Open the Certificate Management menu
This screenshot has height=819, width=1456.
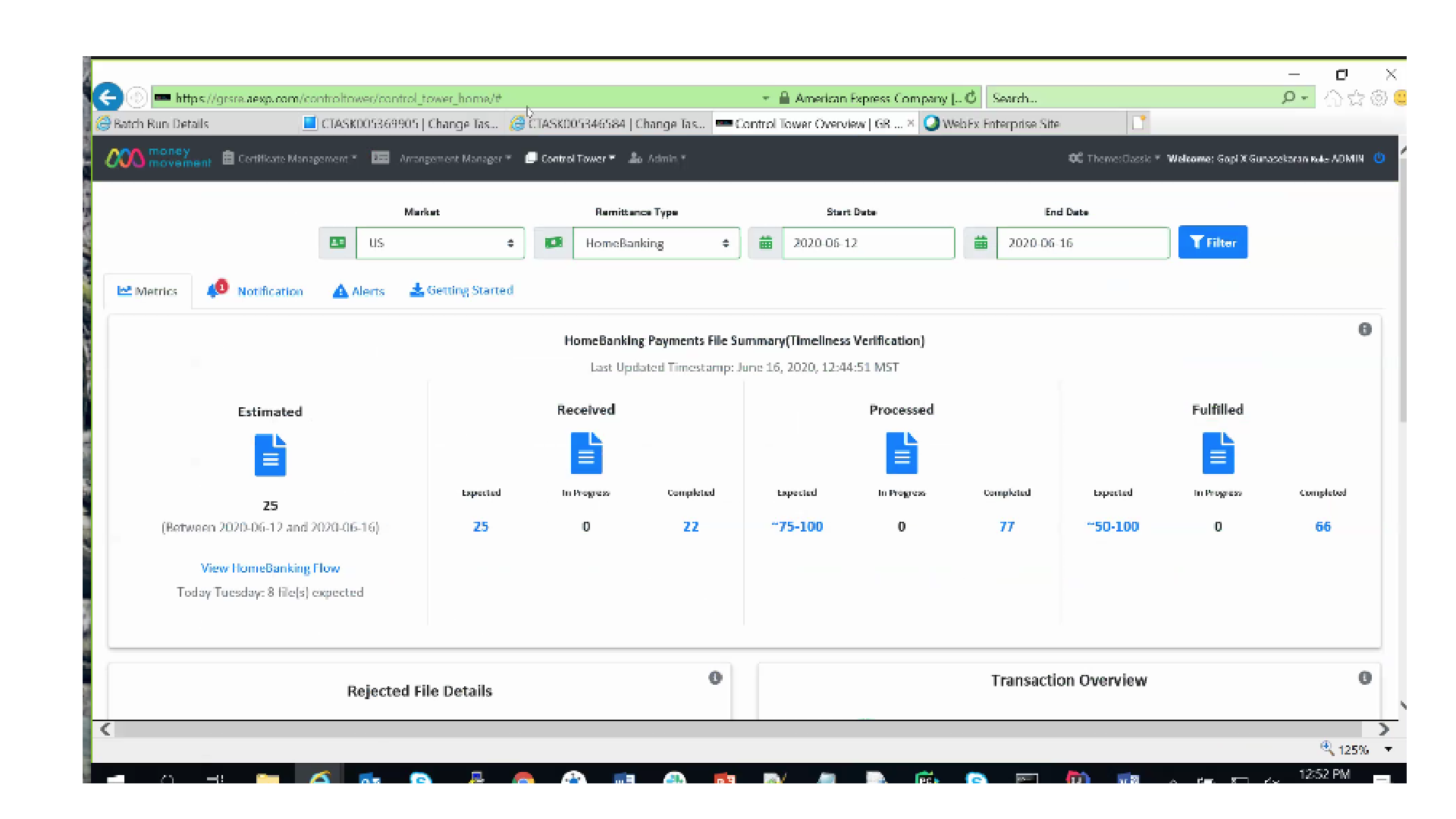290,158
